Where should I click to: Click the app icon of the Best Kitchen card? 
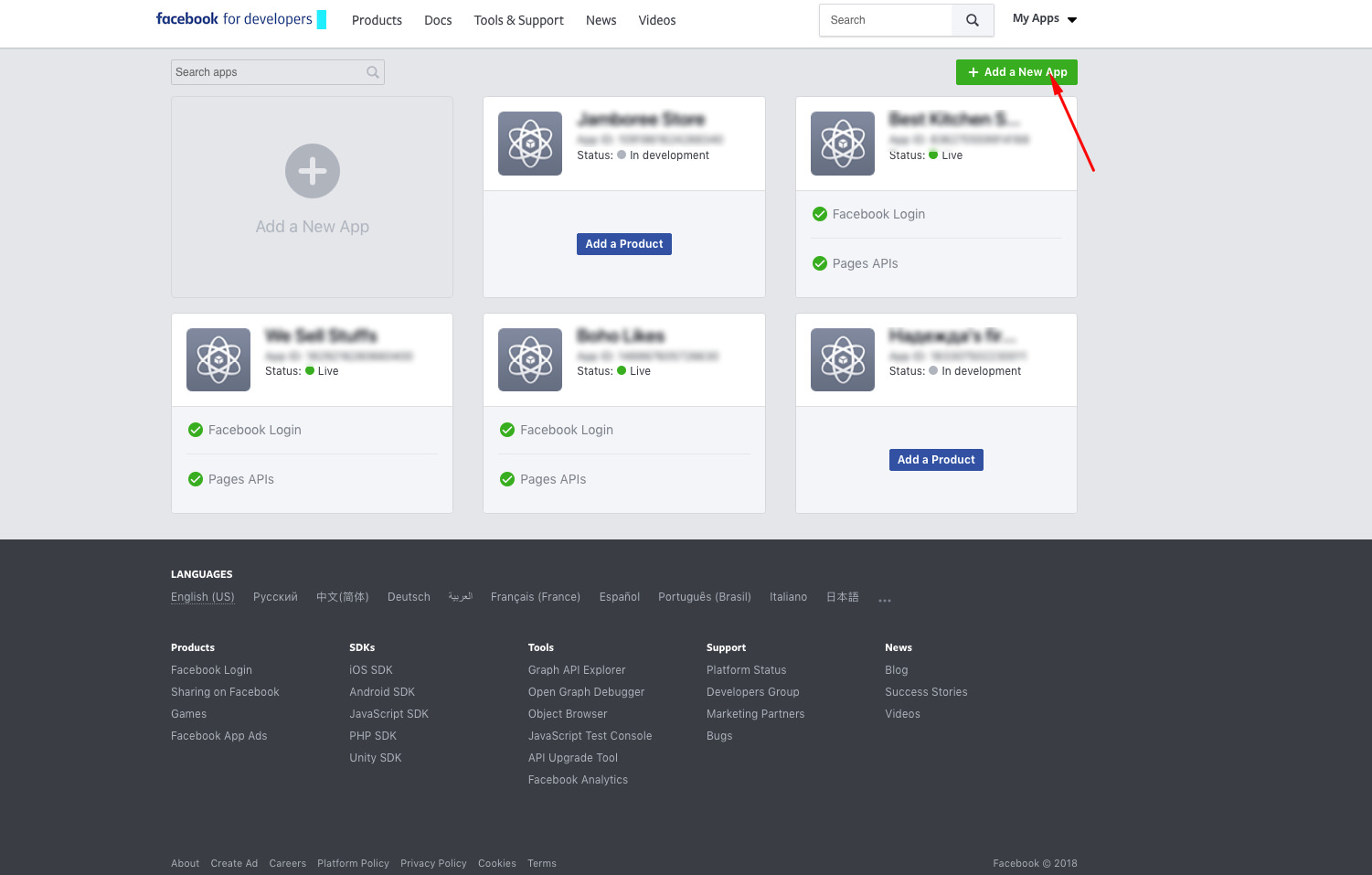(843, 144)
